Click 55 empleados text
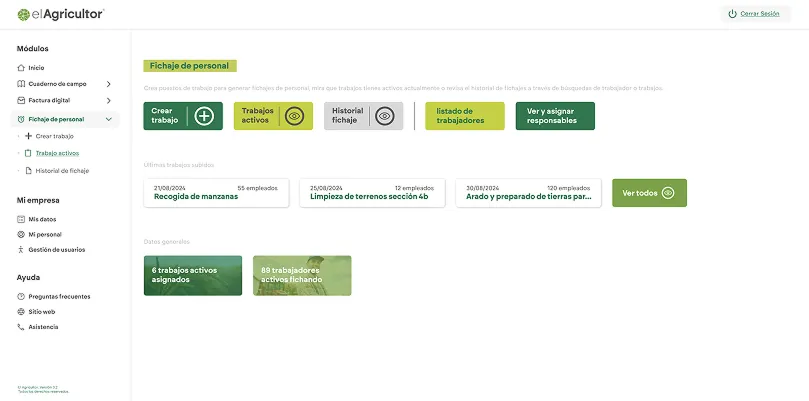The width and height of the screenshot is (809, 401). click(x=257, y=188)
